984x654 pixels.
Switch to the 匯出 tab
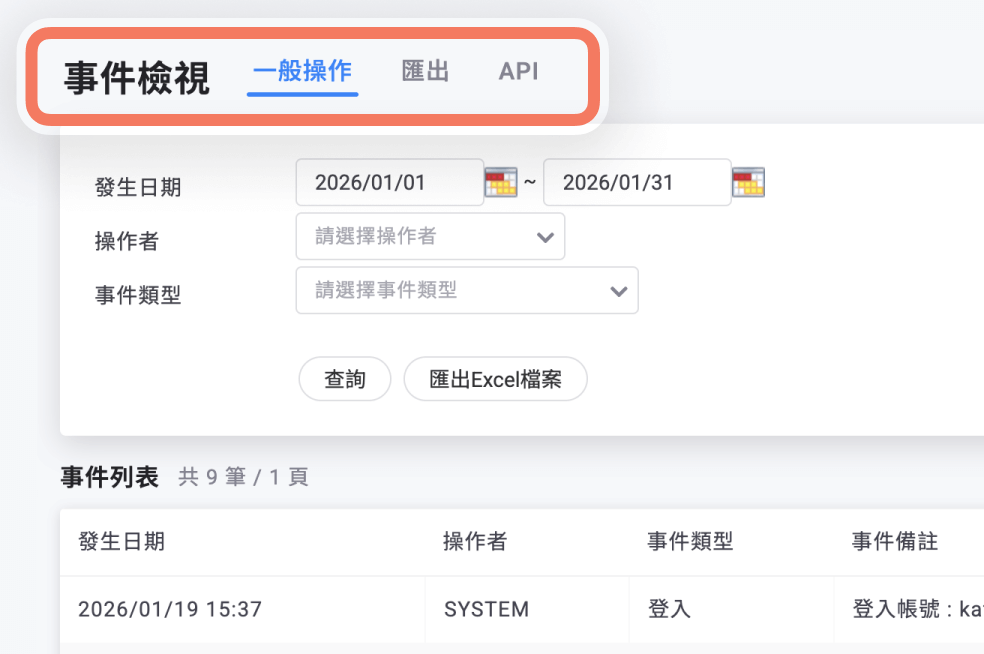pos(424,71)
